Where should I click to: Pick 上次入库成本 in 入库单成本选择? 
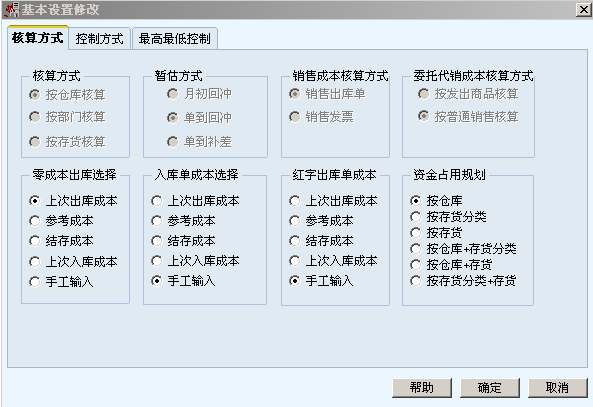[x=196, y=261]
